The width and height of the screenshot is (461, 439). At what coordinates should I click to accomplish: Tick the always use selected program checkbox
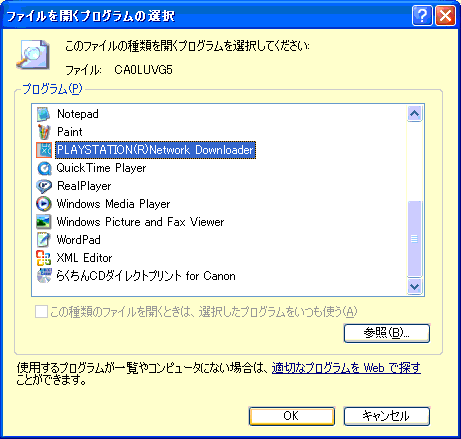(41, 312)
